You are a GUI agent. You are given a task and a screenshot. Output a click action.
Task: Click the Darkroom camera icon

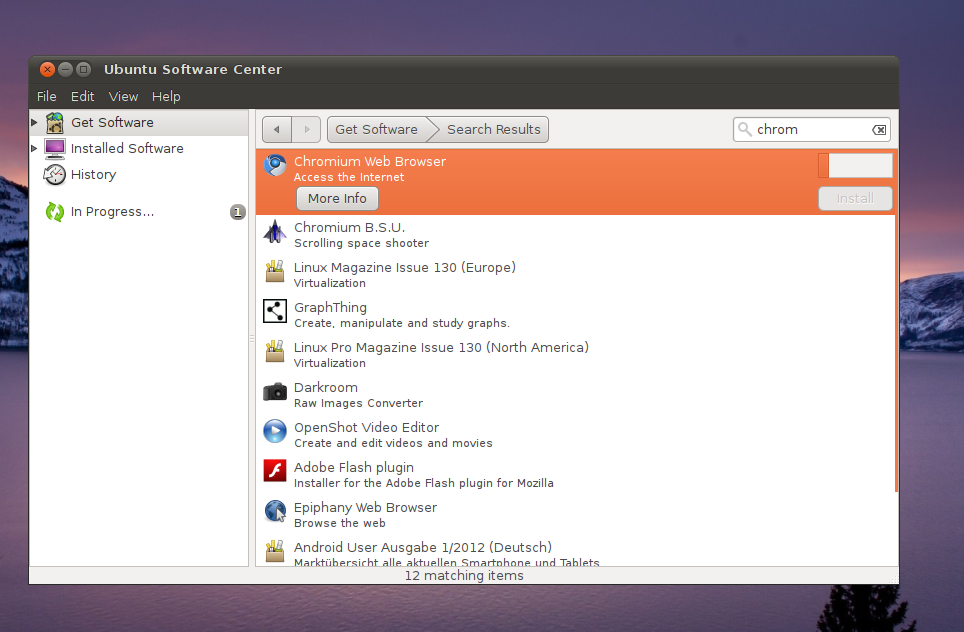click(275, 392)
